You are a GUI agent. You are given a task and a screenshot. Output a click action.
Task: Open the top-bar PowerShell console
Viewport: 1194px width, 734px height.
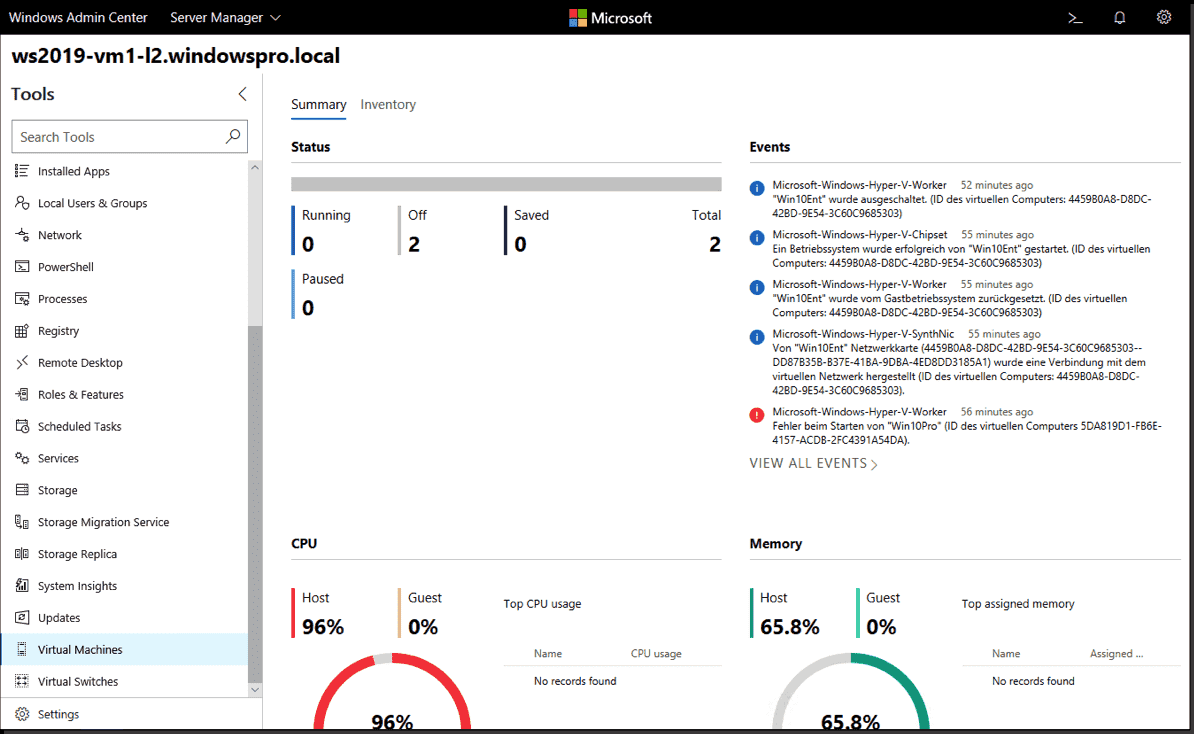pyautogui.click(x=1074, y=17)
